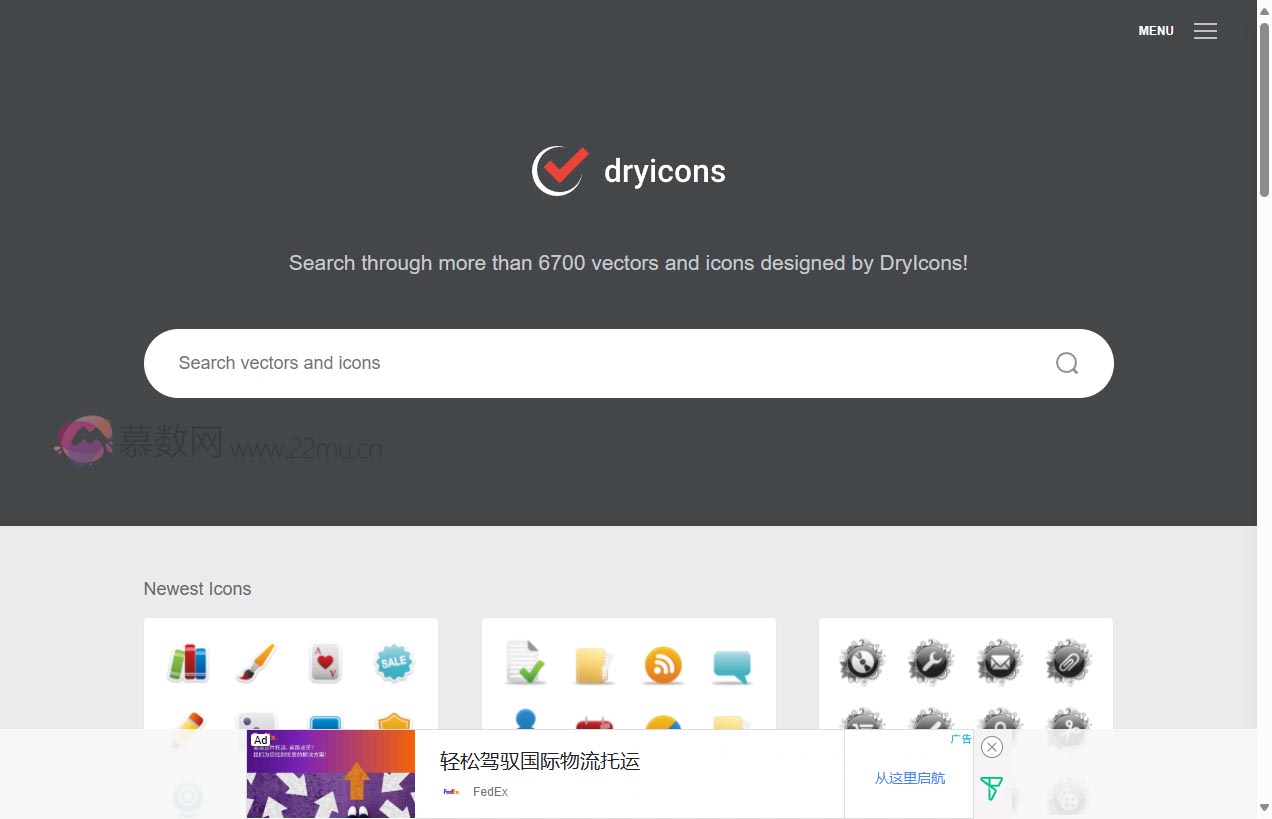
Task: Click the blue SALE badge icon
Action: tap(393, 662)
